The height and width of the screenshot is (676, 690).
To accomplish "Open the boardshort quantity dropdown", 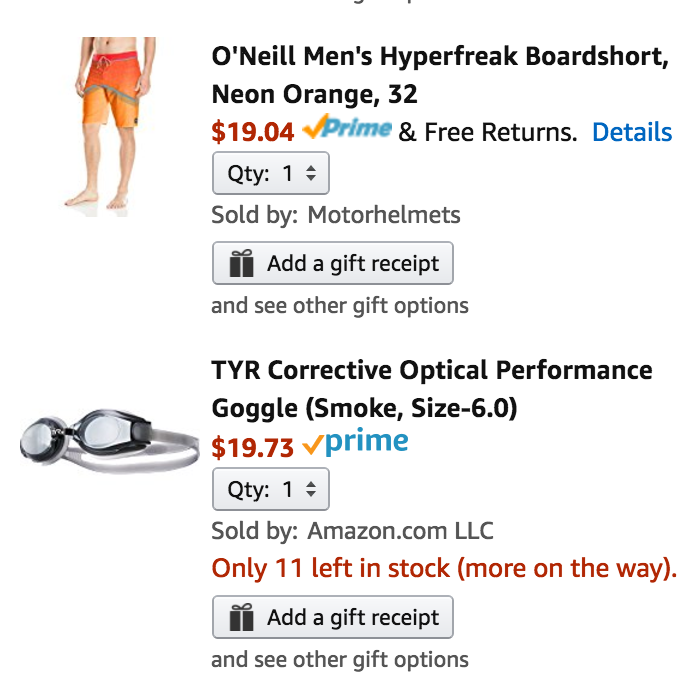I will 271,173.
